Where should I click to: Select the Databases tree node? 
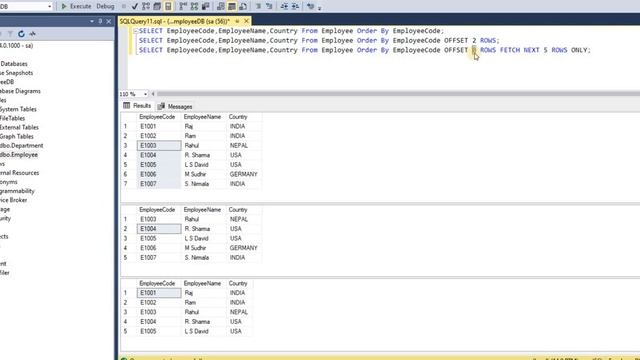click(14, 64)
